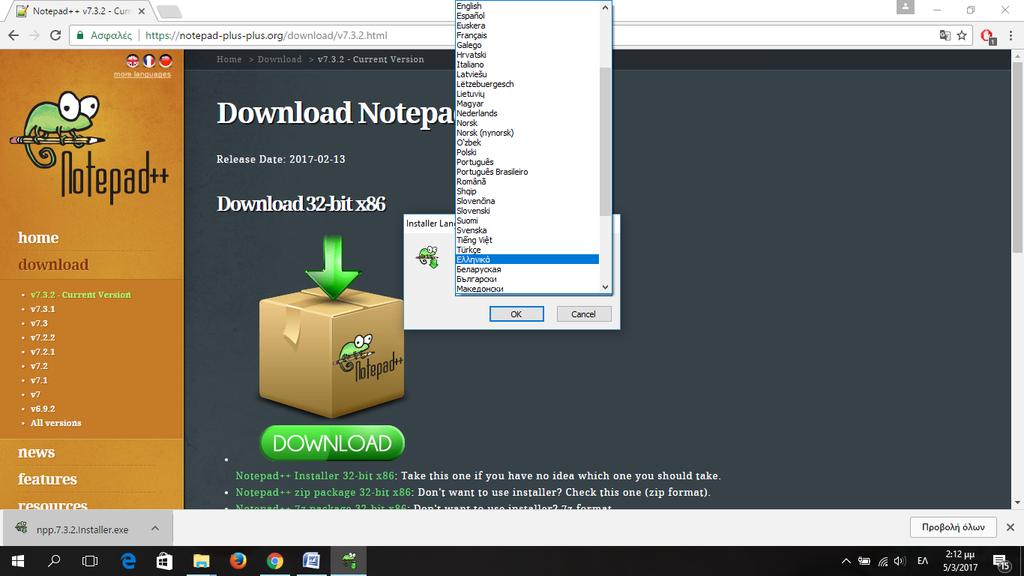Open v7.2.2 version link
Image resolution: width=1024 pixels, height=576 pixels.
(x=42, y=338)
